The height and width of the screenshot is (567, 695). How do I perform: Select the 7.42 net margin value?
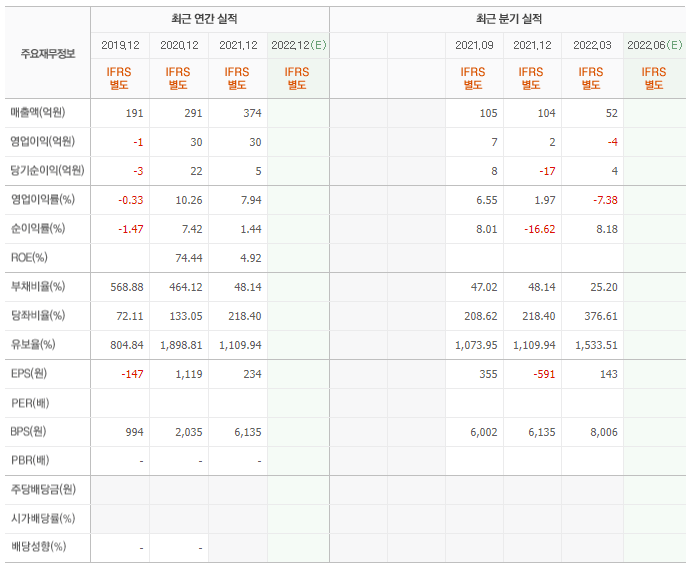pos(192,229)
